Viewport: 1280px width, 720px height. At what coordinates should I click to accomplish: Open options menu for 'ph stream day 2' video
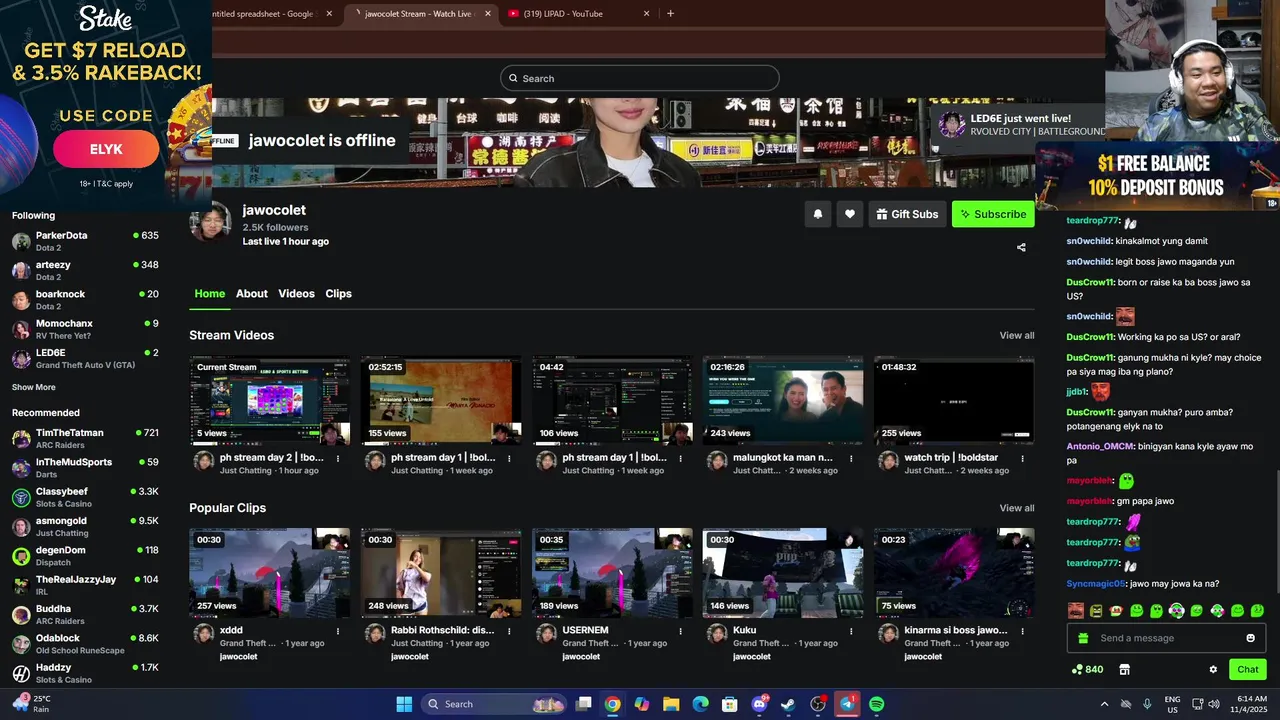pos(338,459)
